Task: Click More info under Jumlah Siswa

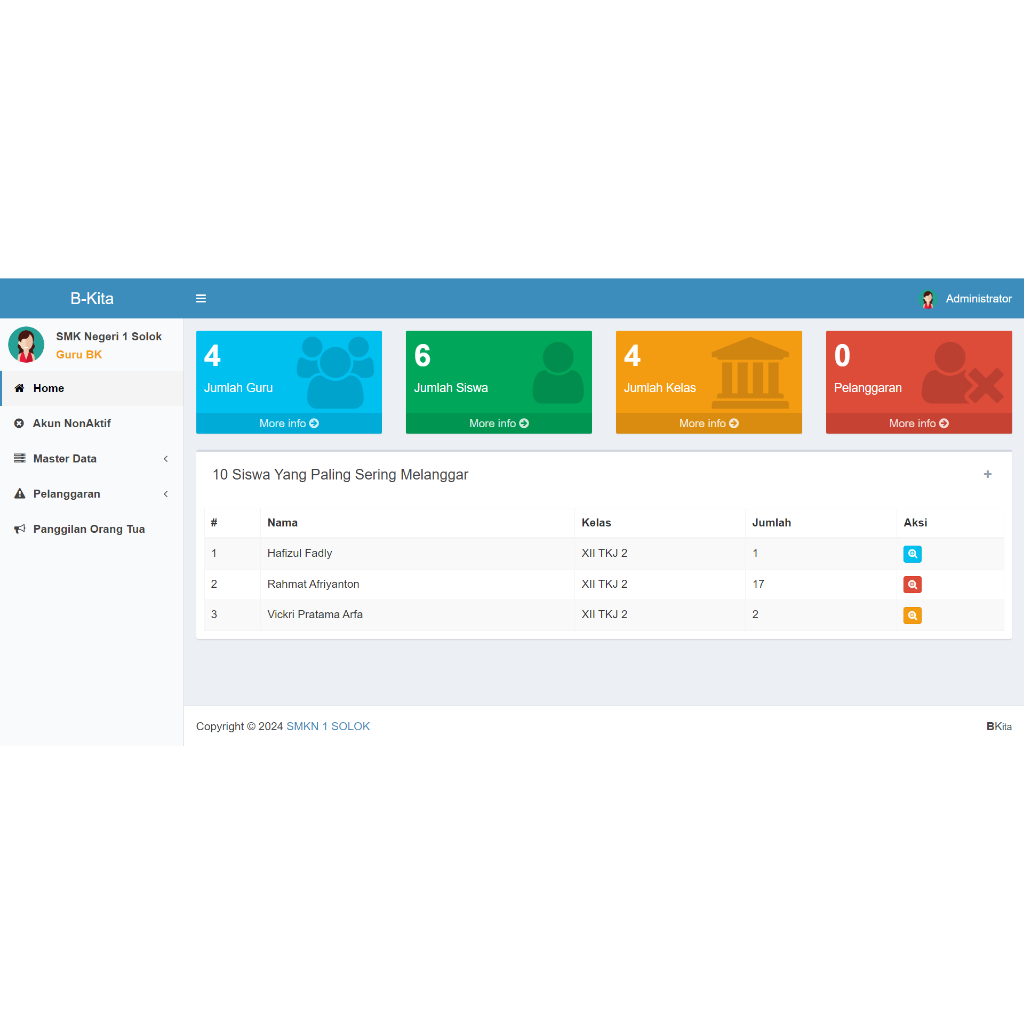Action: 498,424
